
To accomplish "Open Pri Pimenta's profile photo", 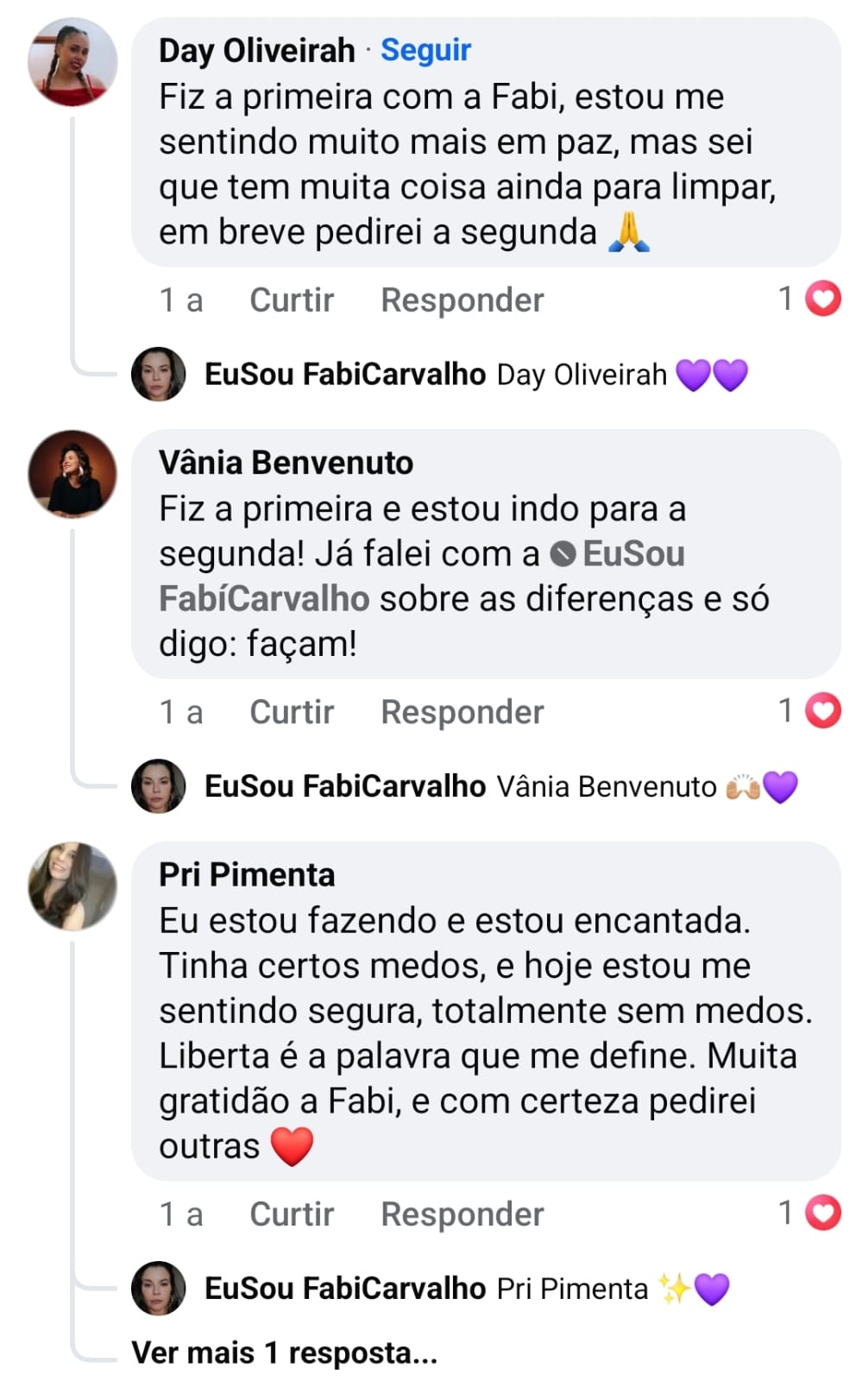I will [x=72, y=886].
